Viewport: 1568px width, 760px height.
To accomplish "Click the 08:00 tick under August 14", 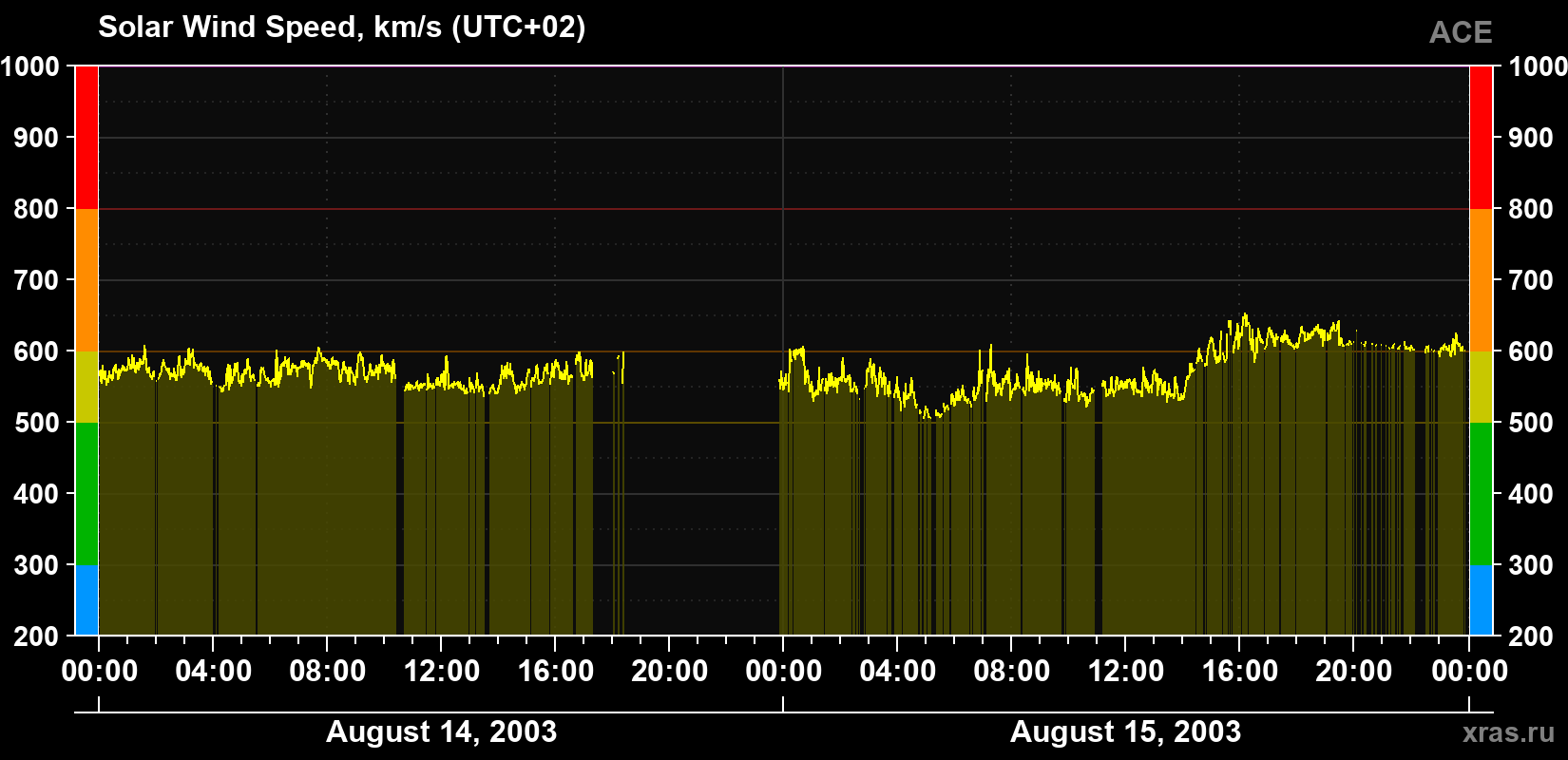I will [x=327, y=671].
